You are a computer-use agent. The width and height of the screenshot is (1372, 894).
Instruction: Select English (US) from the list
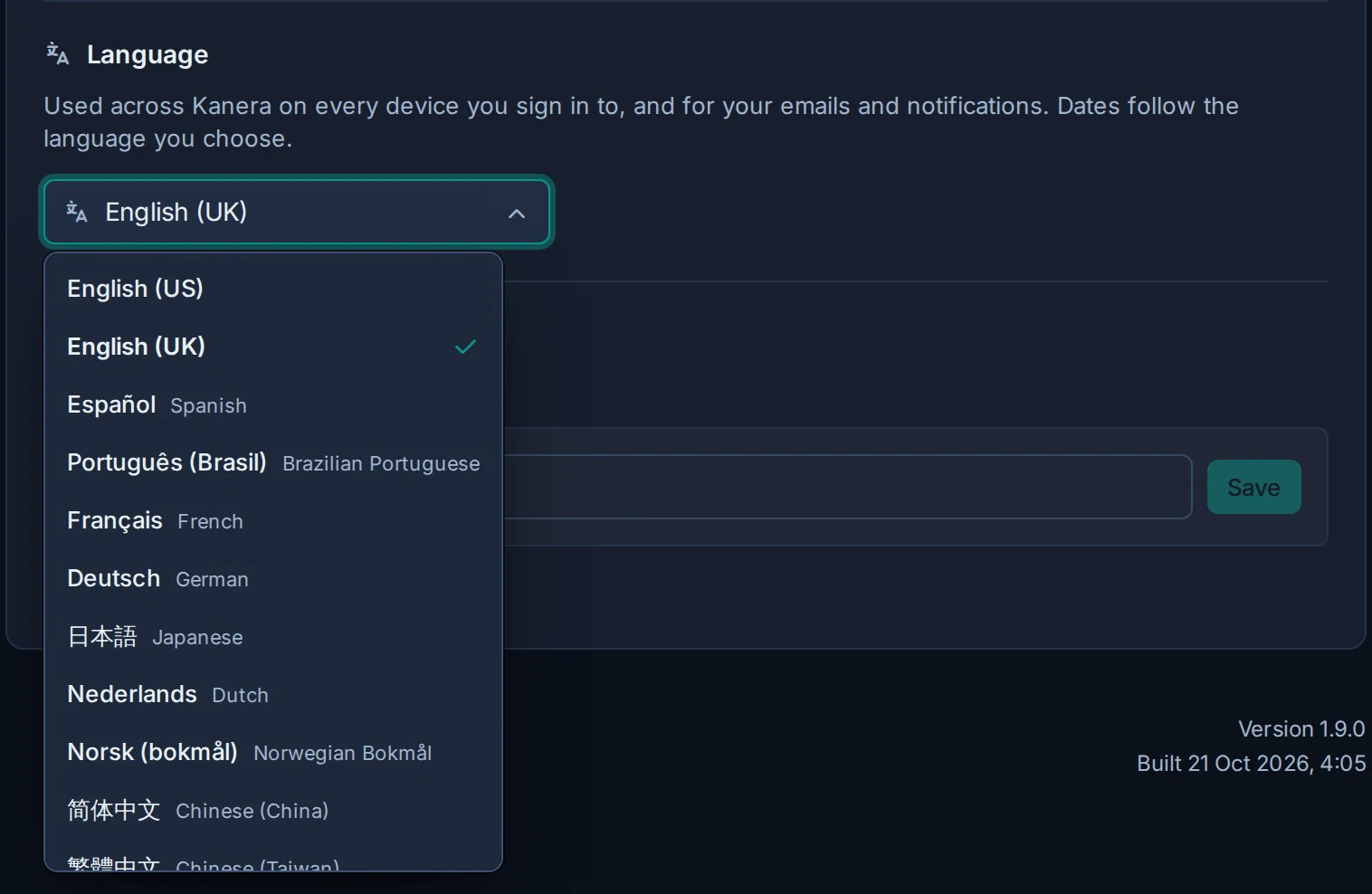click(x=273, y=289)
